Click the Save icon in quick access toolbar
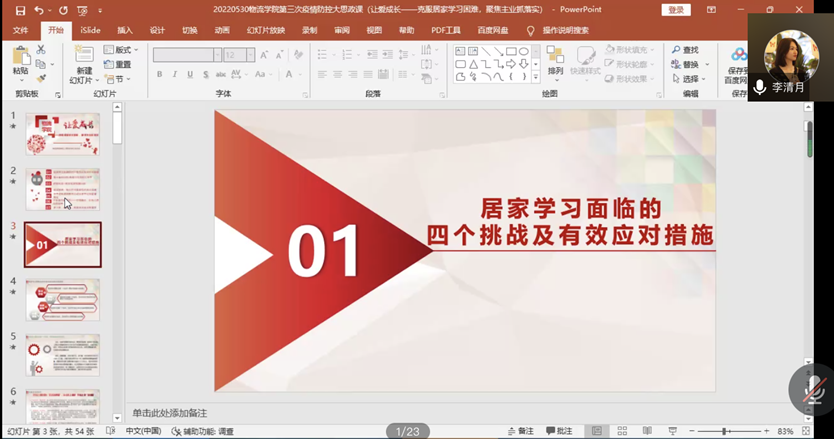834x439 pixels. pos(19,10)
